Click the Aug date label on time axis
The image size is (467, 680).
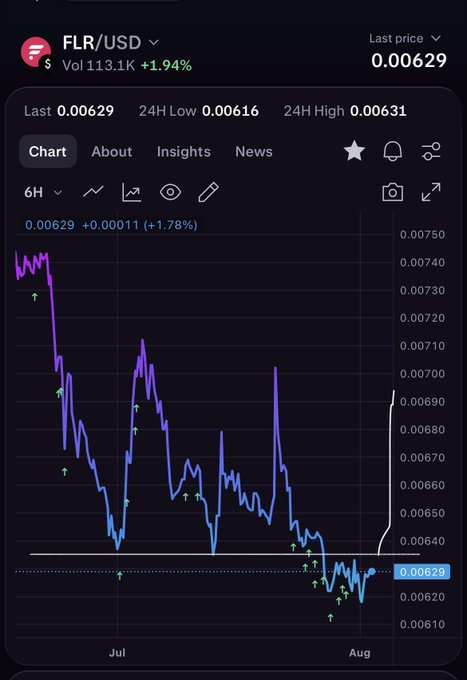click(x=360, y=653)
